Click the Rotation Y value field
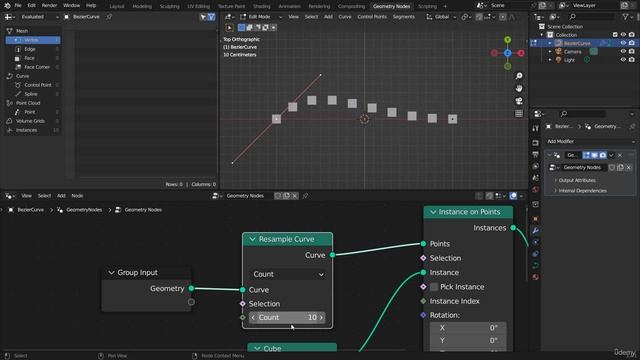 coord(468,340)
